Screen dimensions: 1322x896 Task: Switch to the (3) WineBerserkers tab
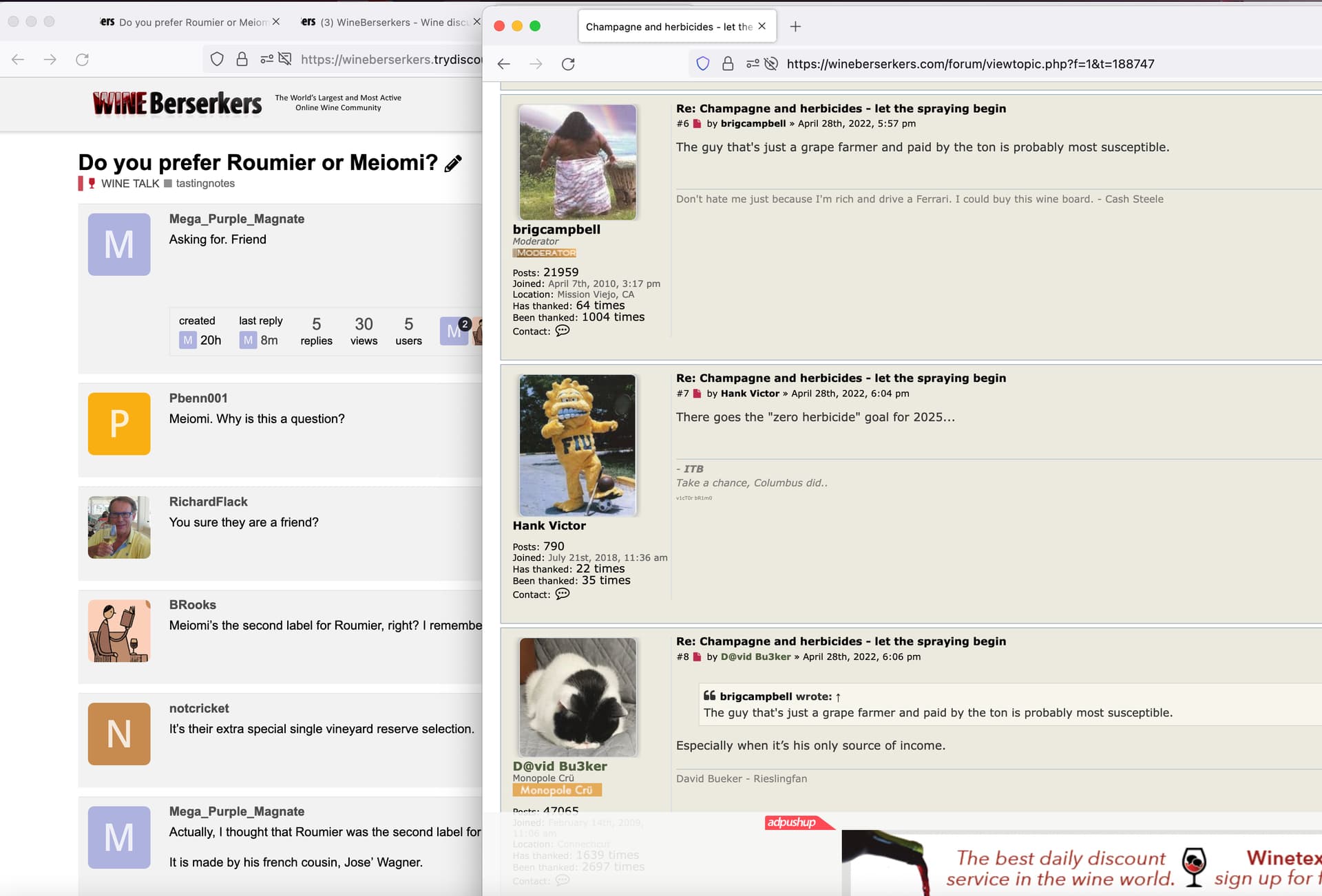(x=386, y=22)
